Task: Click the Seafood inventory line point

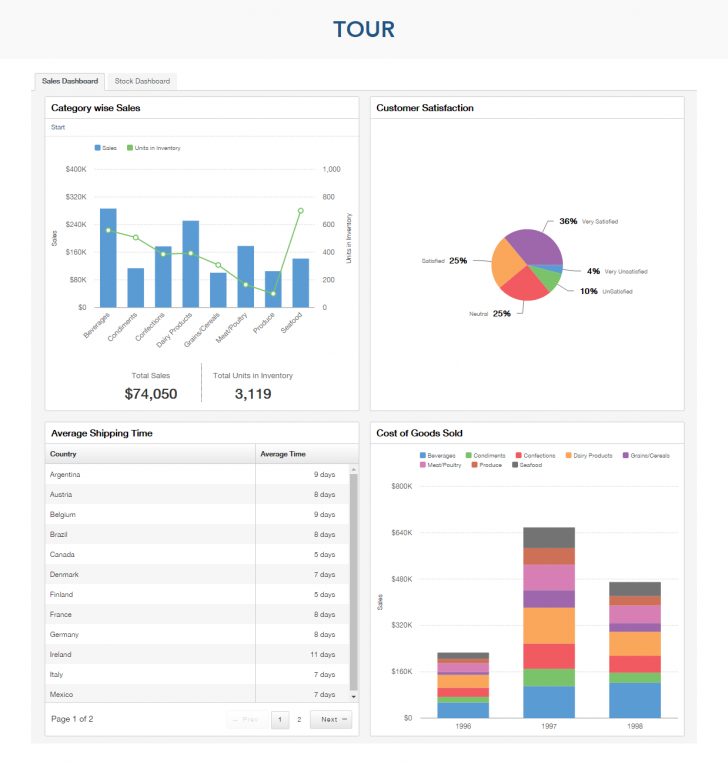Action: [x=301, y=211]
